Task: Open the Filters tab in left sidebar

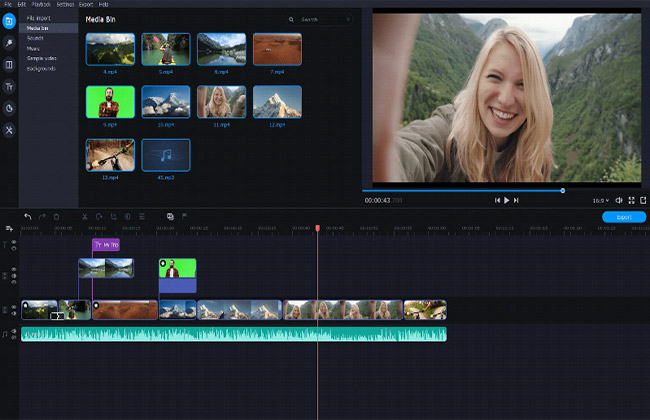Action: tap(9, 43)
